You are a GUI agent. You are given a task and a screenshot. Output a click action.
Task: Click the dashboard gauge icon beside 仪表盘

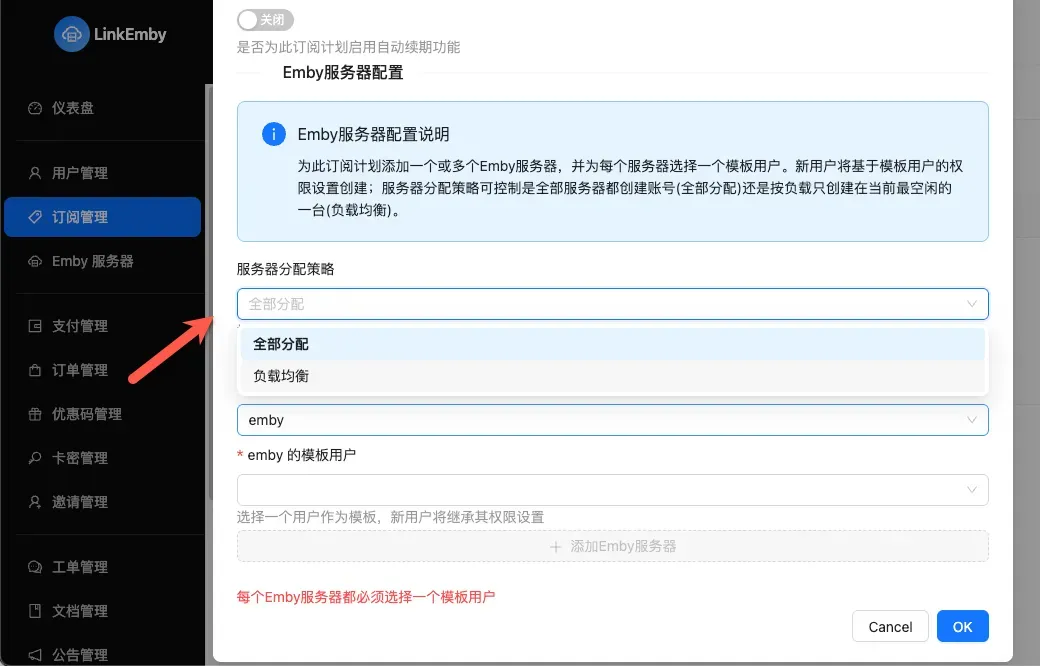pyautogui.click(x=35, y=108)
